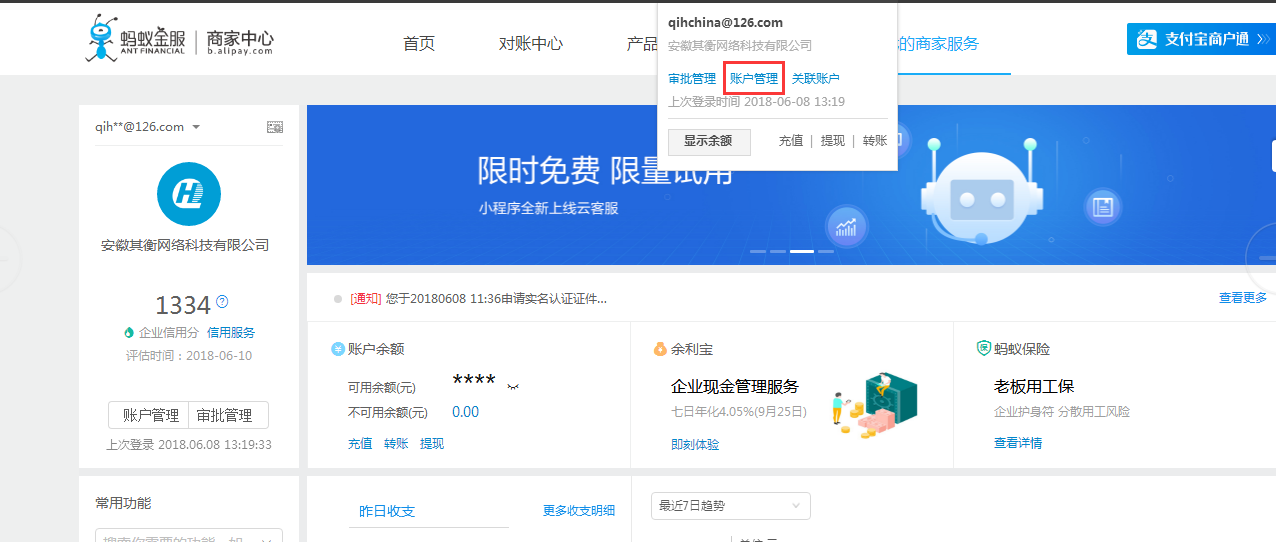The image size is (1276, 542).
Task: Open the 通知 notice about 实名认证
Action: pos(479,298)
